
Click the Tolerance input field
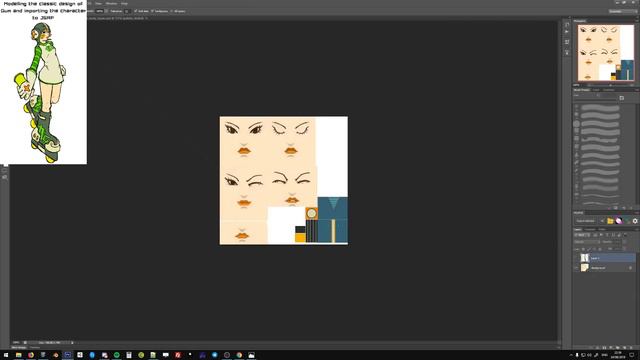(x=127, y=11)
